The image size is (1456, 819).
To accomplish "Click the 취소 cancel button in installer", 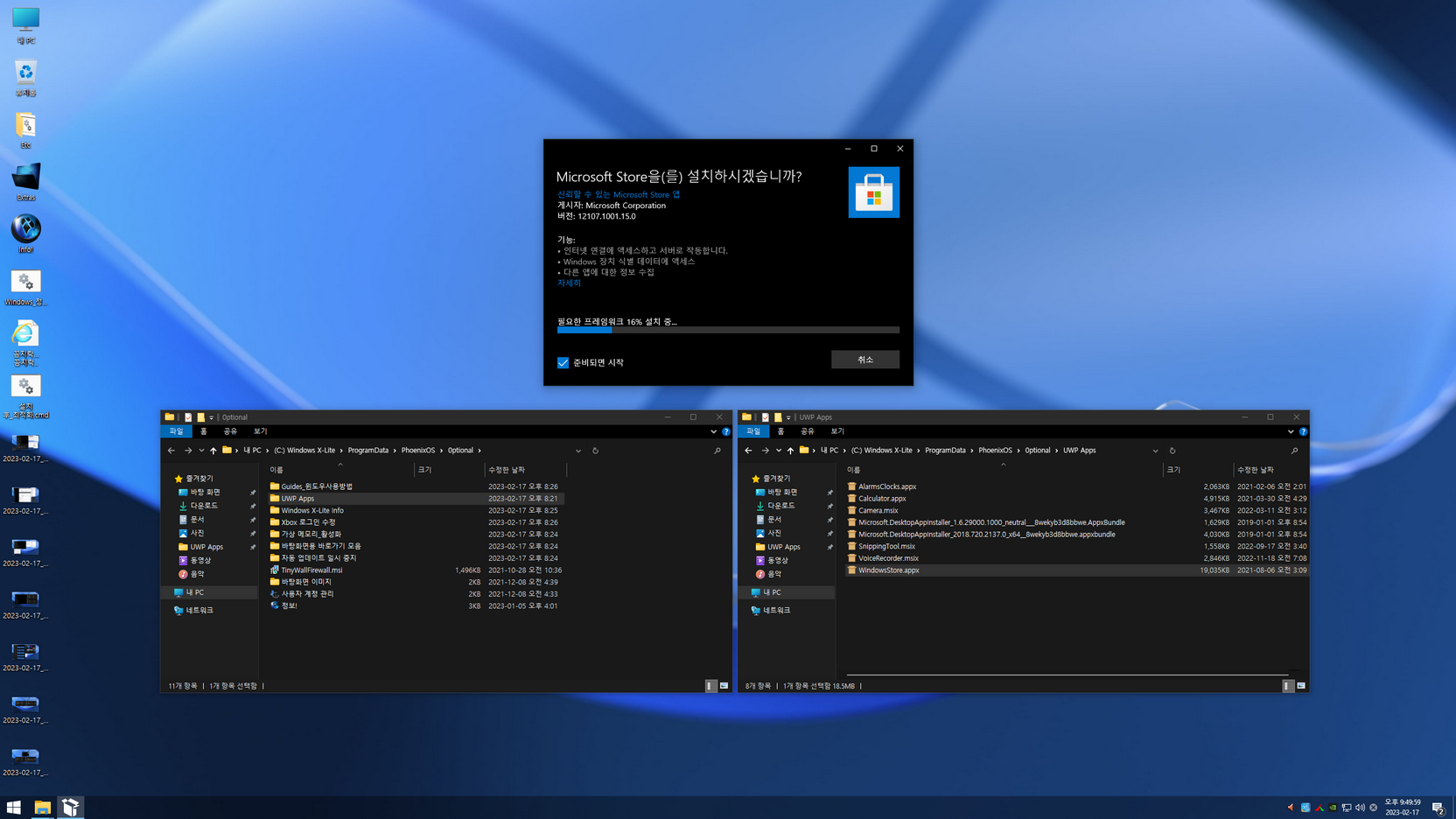I will (x=864, y=360).
